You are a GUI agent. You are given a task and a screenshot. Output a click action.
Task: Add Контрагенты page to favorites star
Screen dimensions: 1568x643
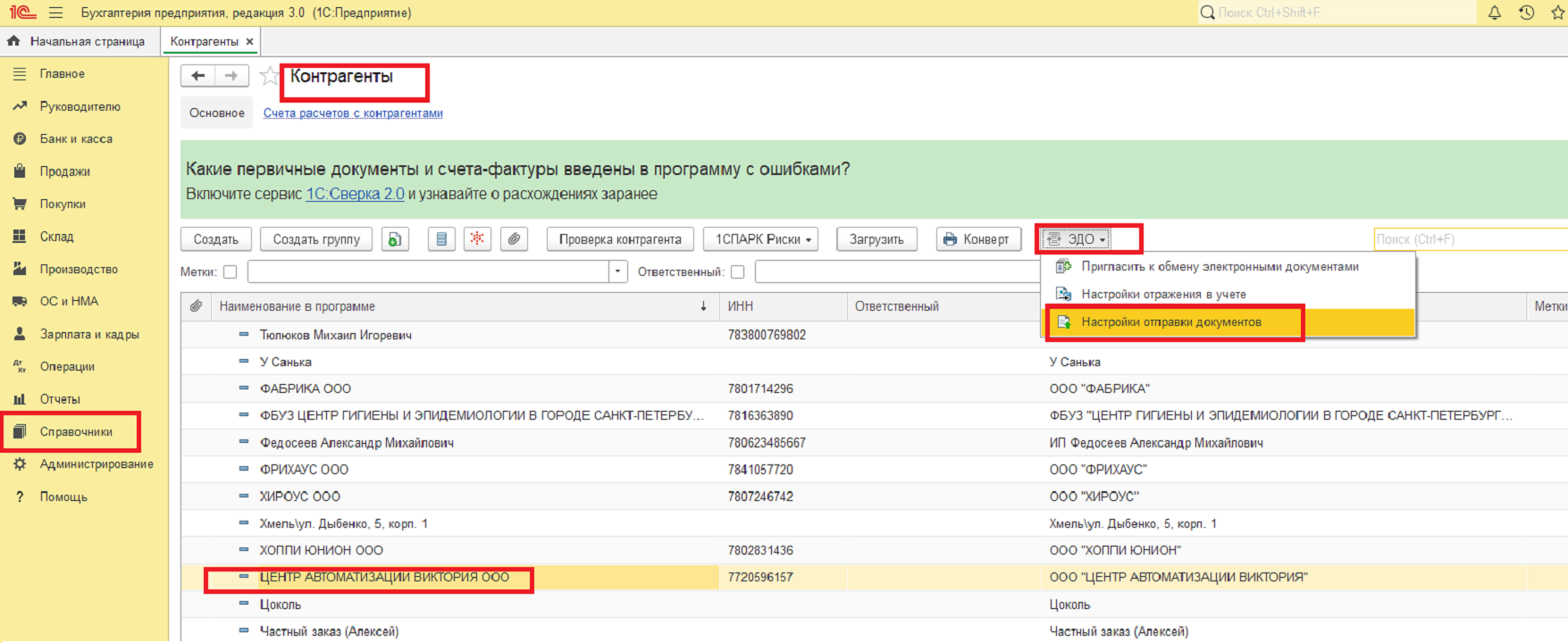coord(269,77)
